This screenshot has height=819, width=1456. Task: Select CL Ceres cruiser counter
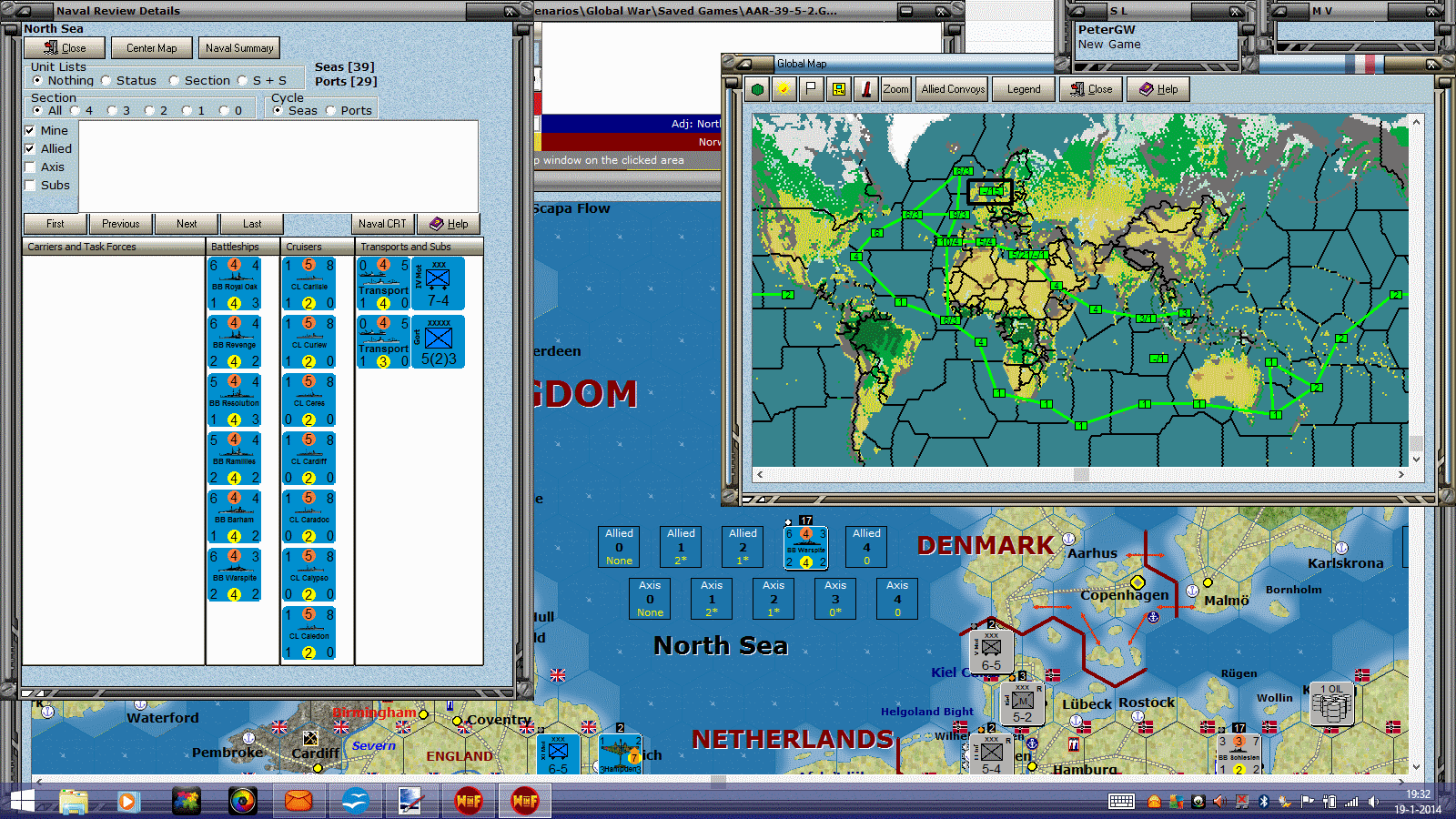(309, 400)
